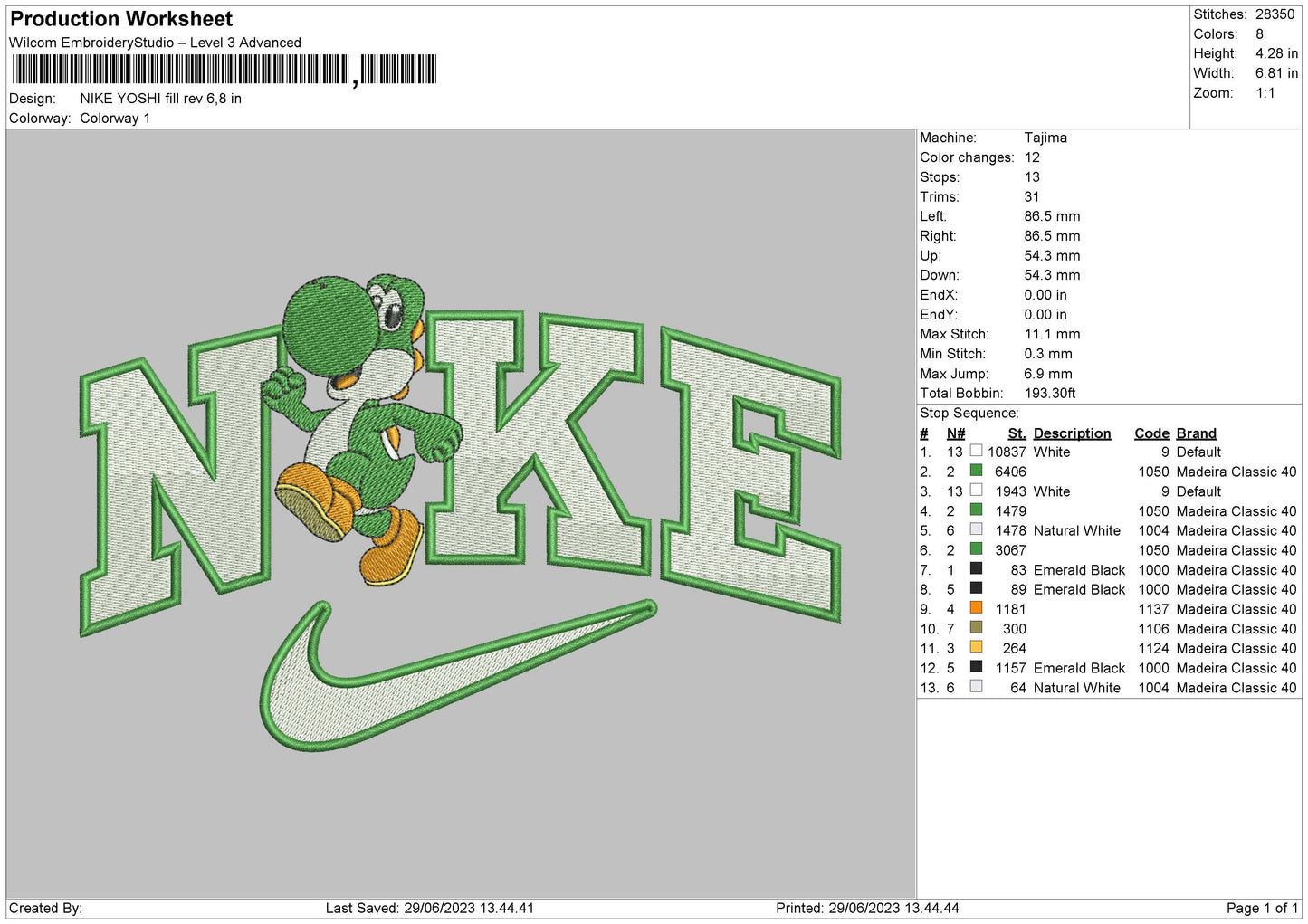Click the orange swatch in stop row 9
This screenshot has height=924, width=1308.
point(976,608)
